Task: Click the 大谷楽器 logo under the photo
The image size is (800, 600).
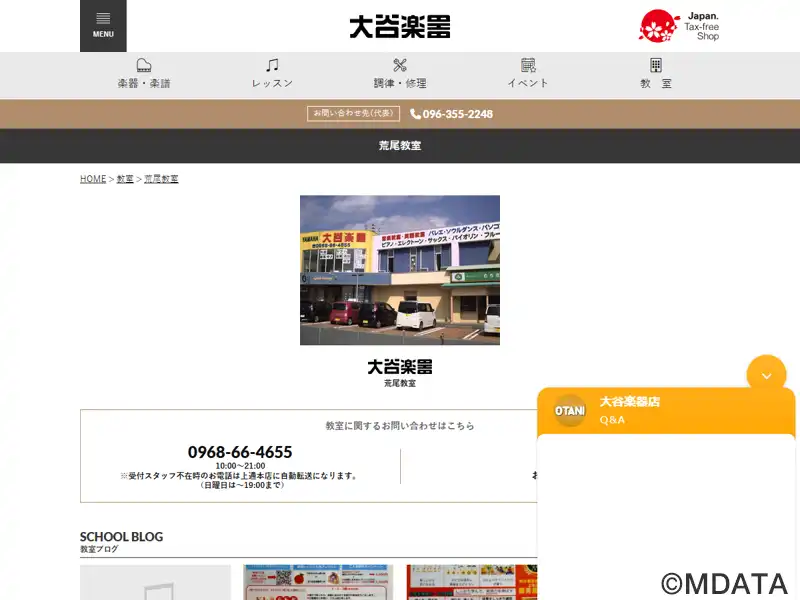Action: click(400, 367)
